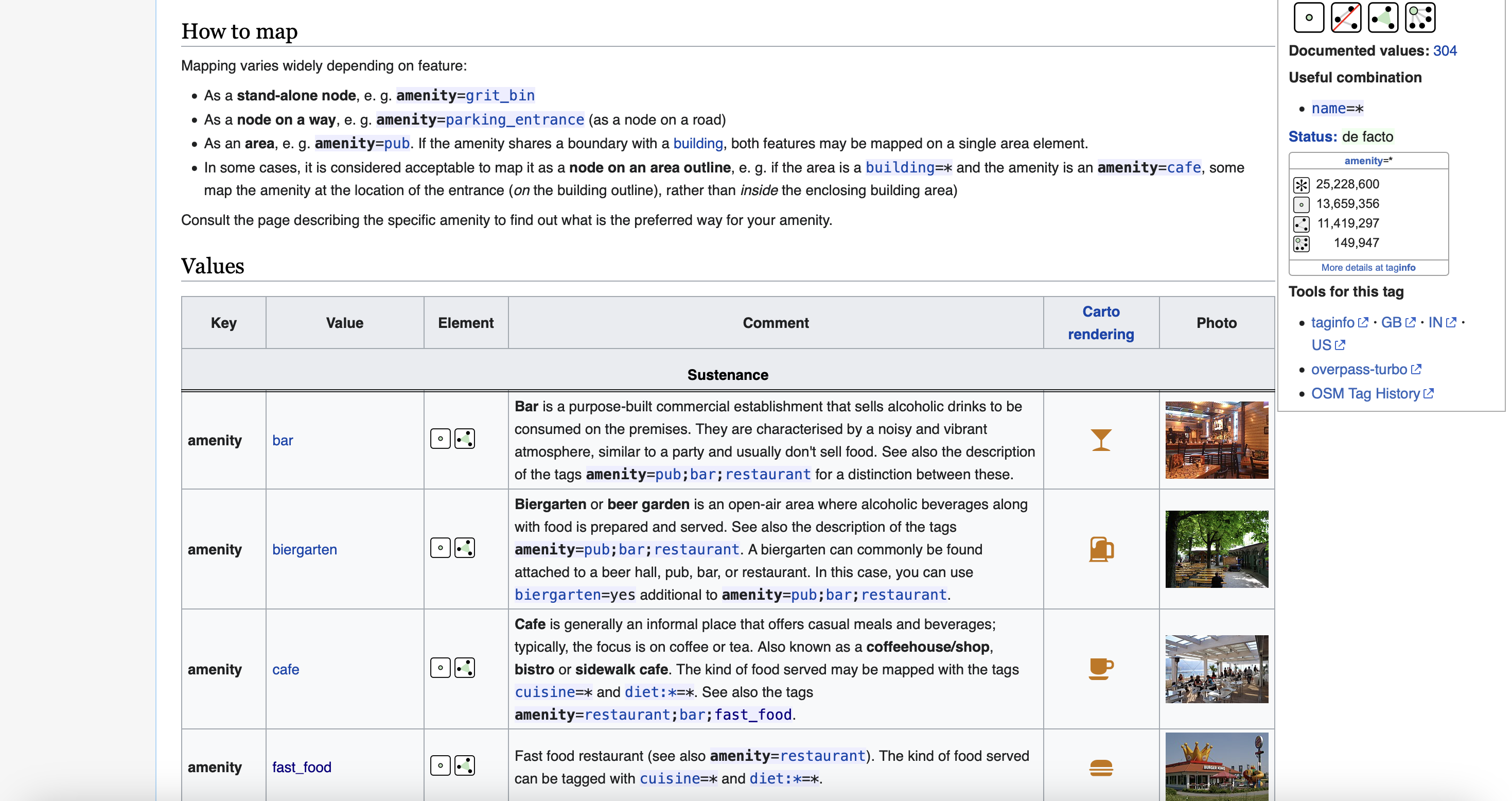Open the biergarten value link
Image resolution: width=1512 pixels, height=801 pixels.
304,549
